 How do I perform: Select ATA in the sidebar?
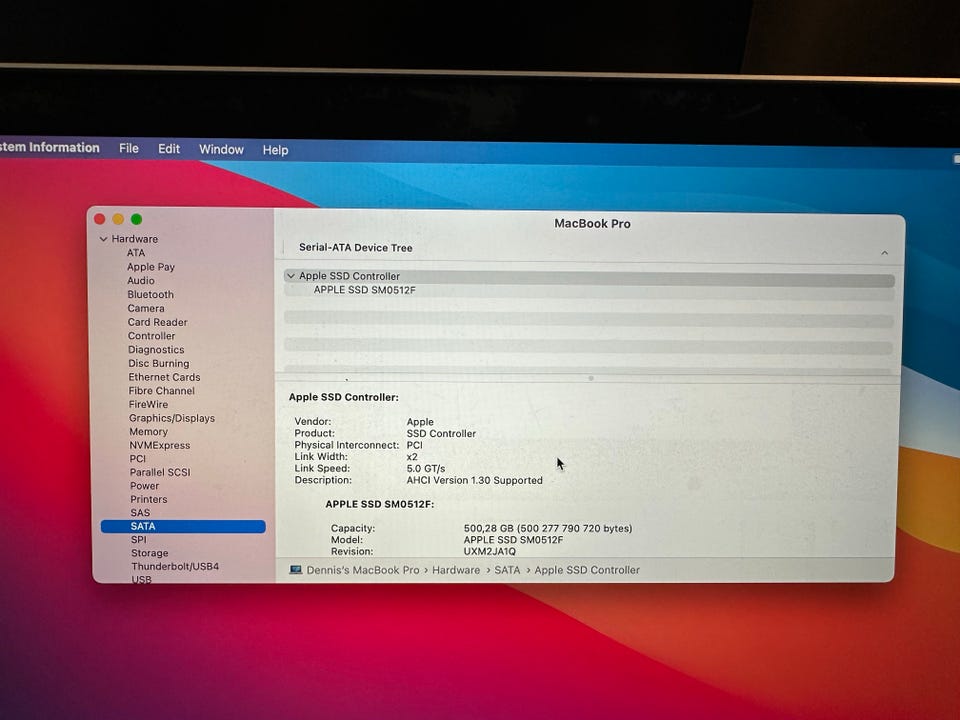pos(136,253)
